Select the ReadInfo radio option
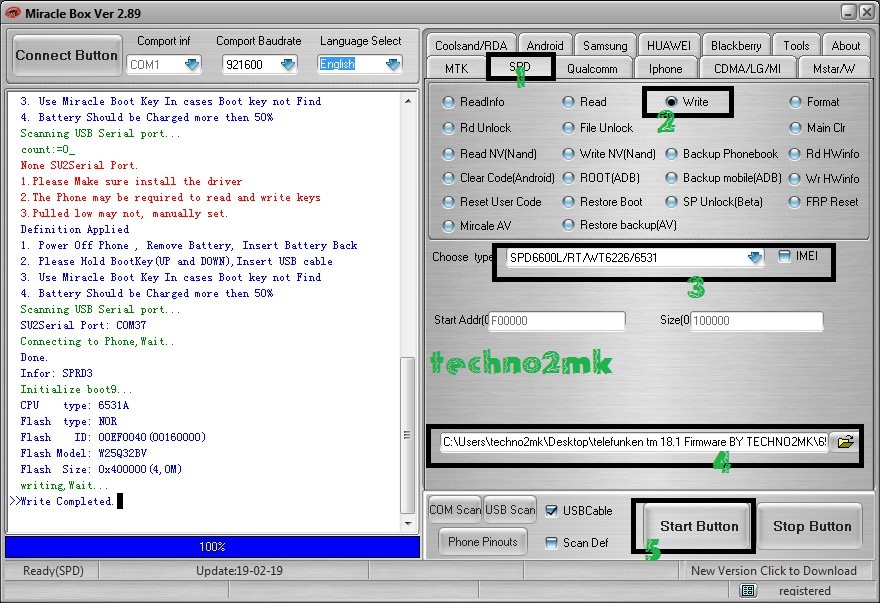 pos(448,102)
